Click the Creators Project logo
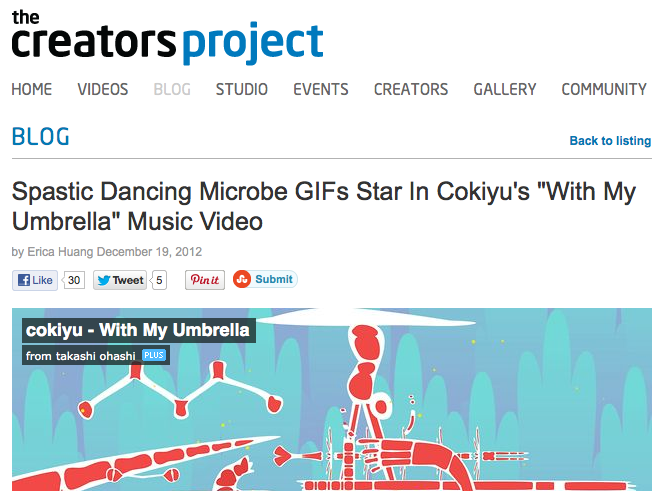The image size is (656, 491). (x=167, y=38)
